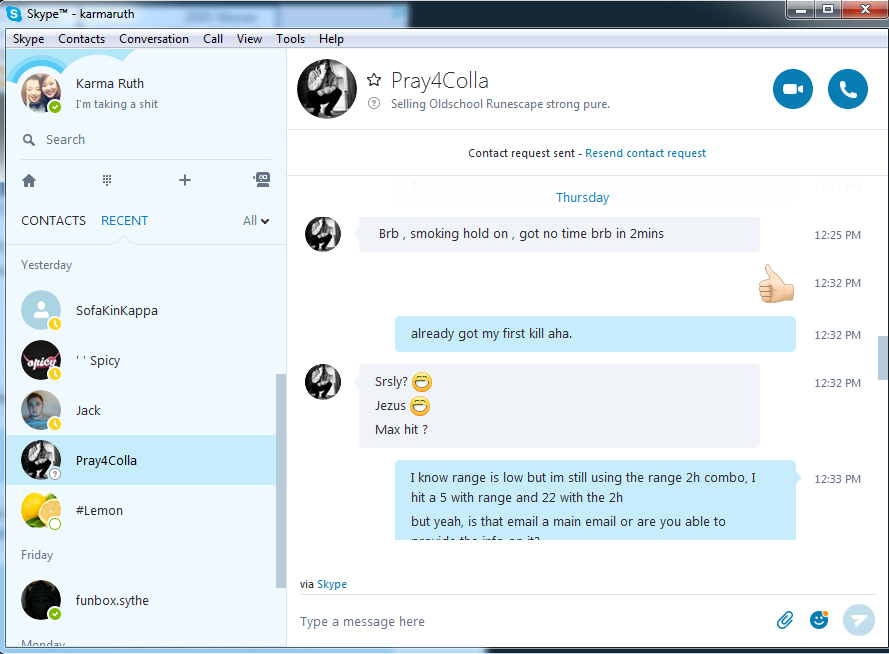Viewport: 889px width, 654px height.
Task: Click the Thursday date header
Action: click(582, 197)
